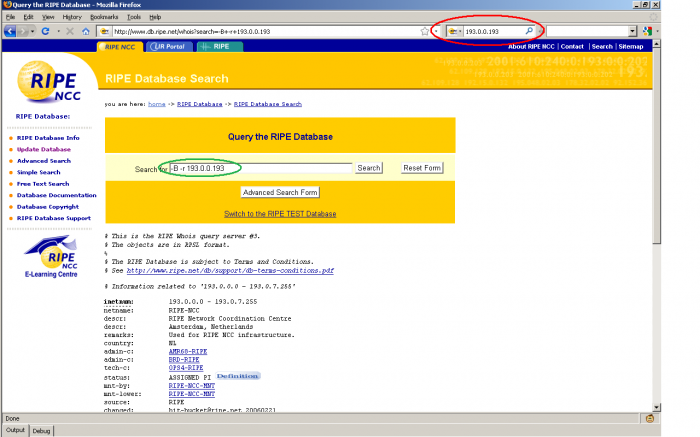Bookmark this page with the star icon
The width and height of the screenshot is (700, 437).
coord(425,31)
